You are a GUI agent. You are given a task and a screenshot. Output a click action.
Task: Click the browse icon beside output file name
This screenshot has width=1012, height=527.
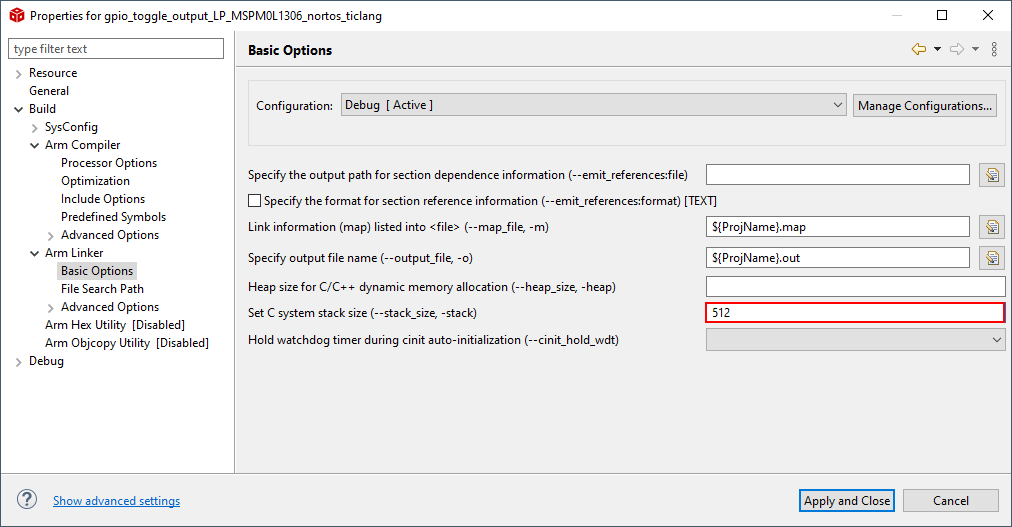991,258
